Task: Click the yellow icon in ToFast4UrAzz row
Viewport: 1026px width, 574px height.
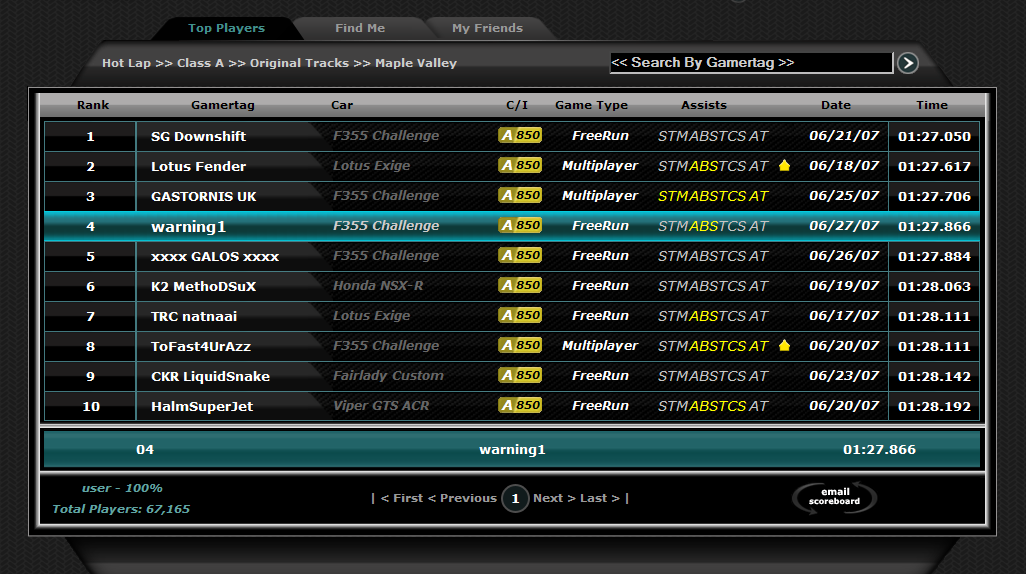Action: pyautogui.click(x=784, y=346)
